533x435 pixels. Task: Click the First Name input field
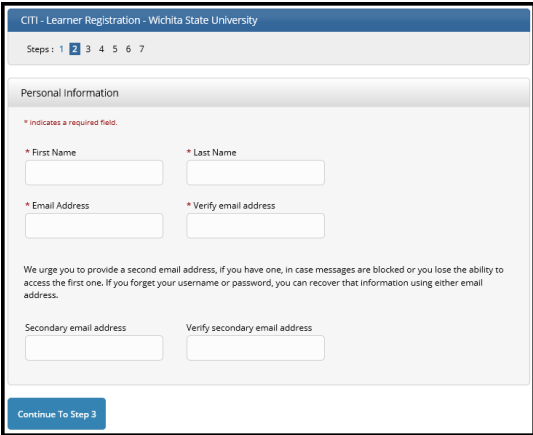tap(94, 173)
